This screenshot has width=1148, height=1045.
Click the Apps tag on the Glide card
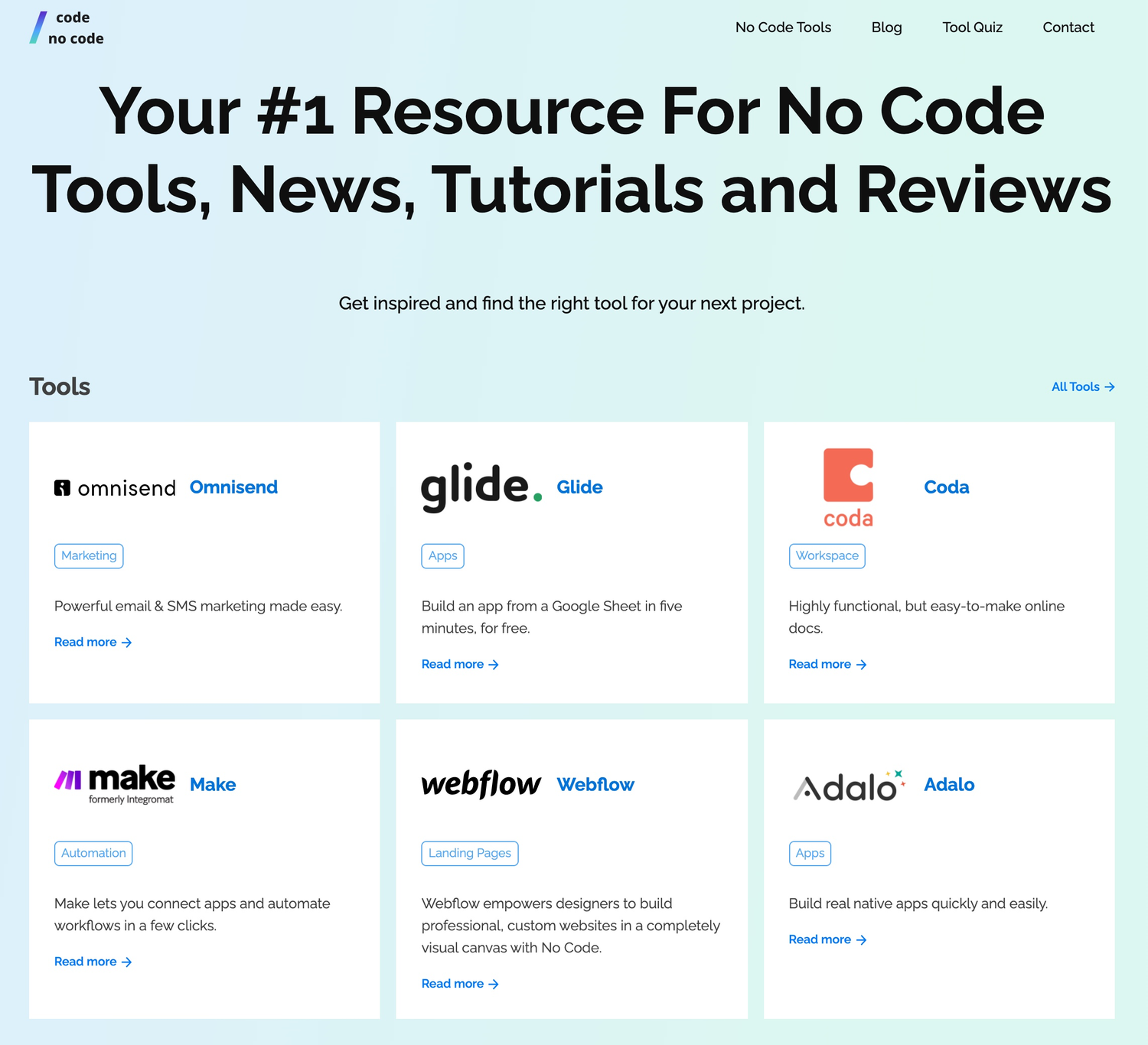442,556
